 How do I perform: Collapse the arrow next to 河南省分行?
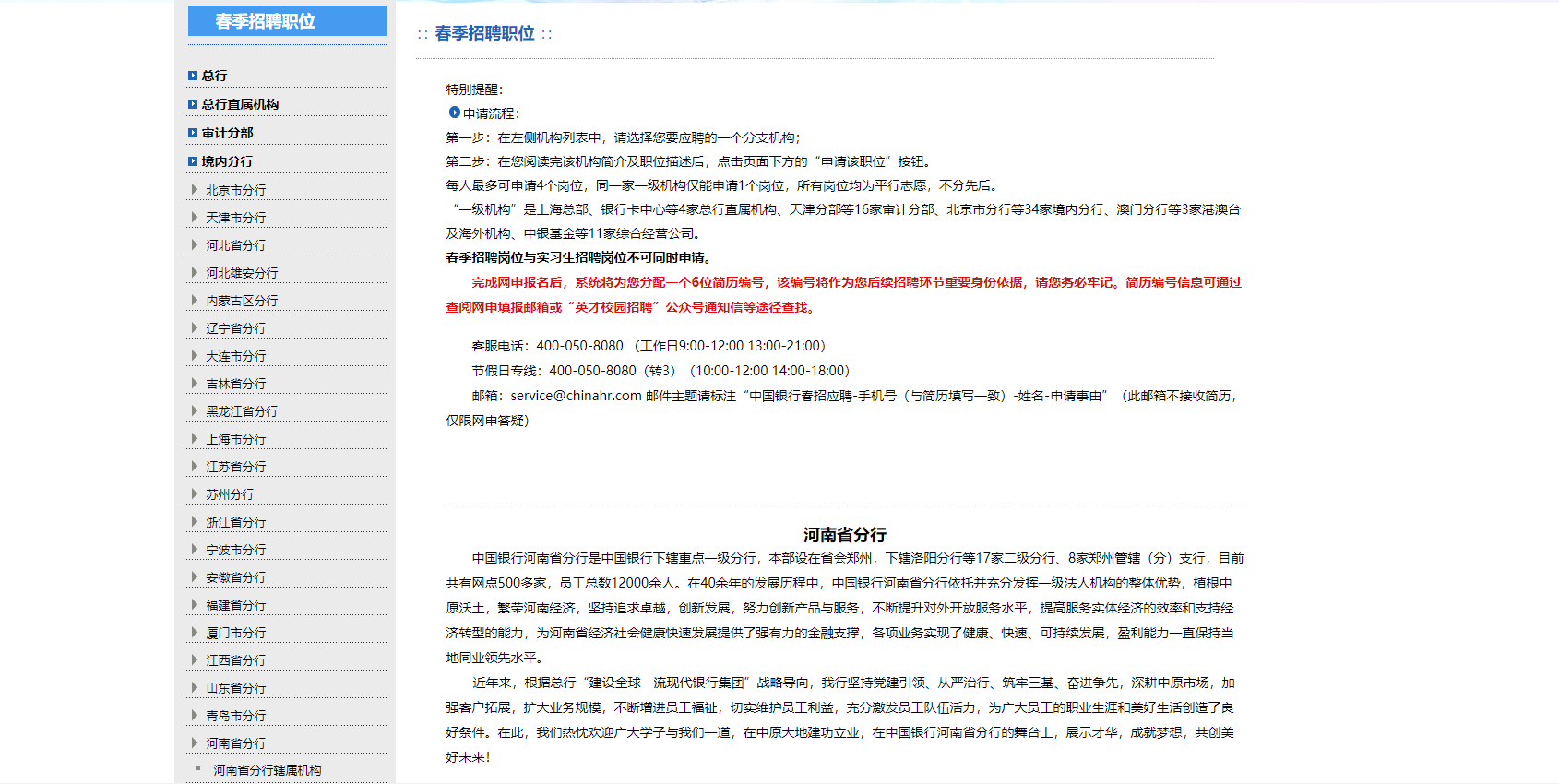(x=194, y=742)
